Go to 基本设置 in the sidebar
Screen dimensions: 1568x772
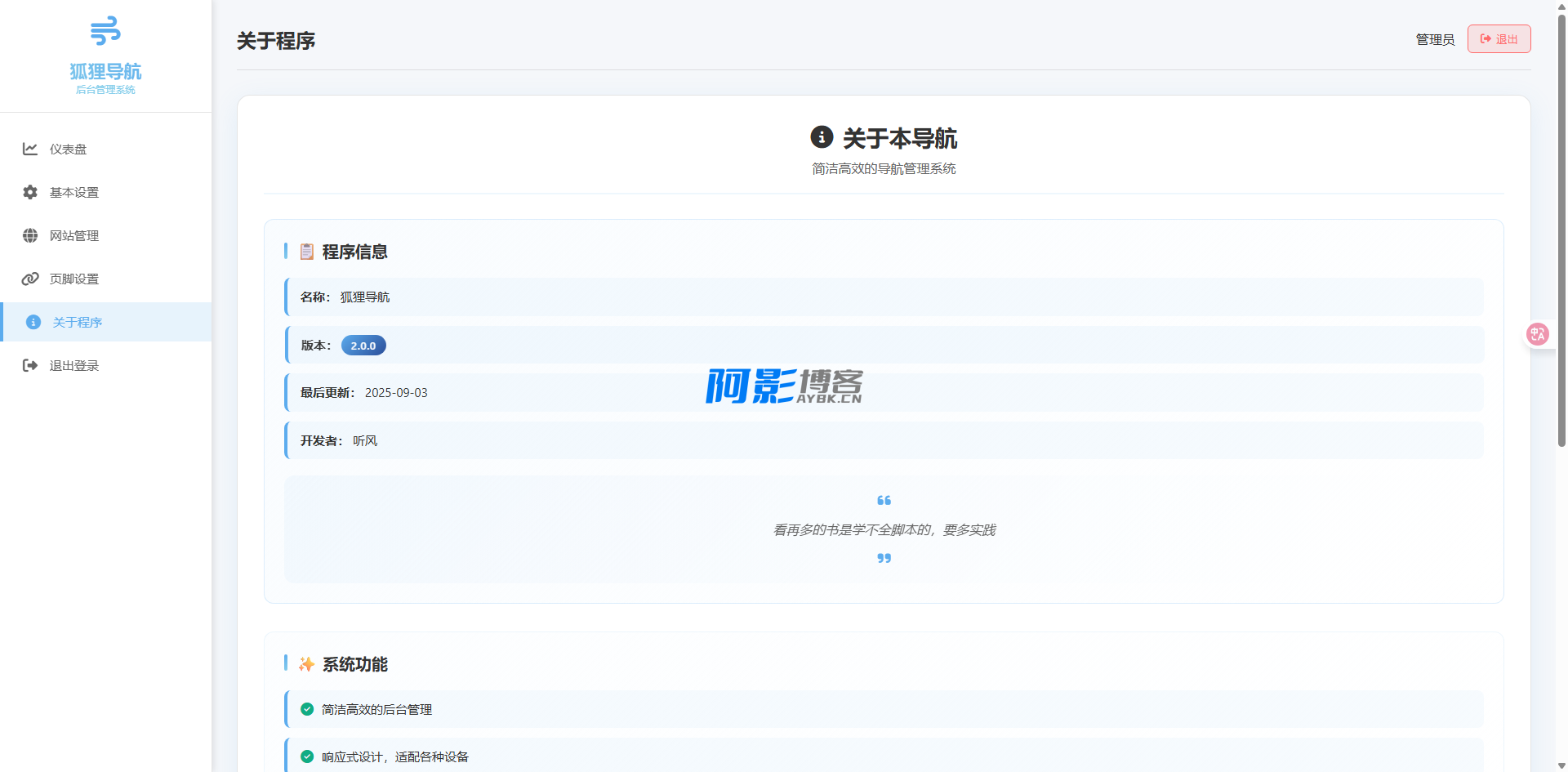point(73,192)
